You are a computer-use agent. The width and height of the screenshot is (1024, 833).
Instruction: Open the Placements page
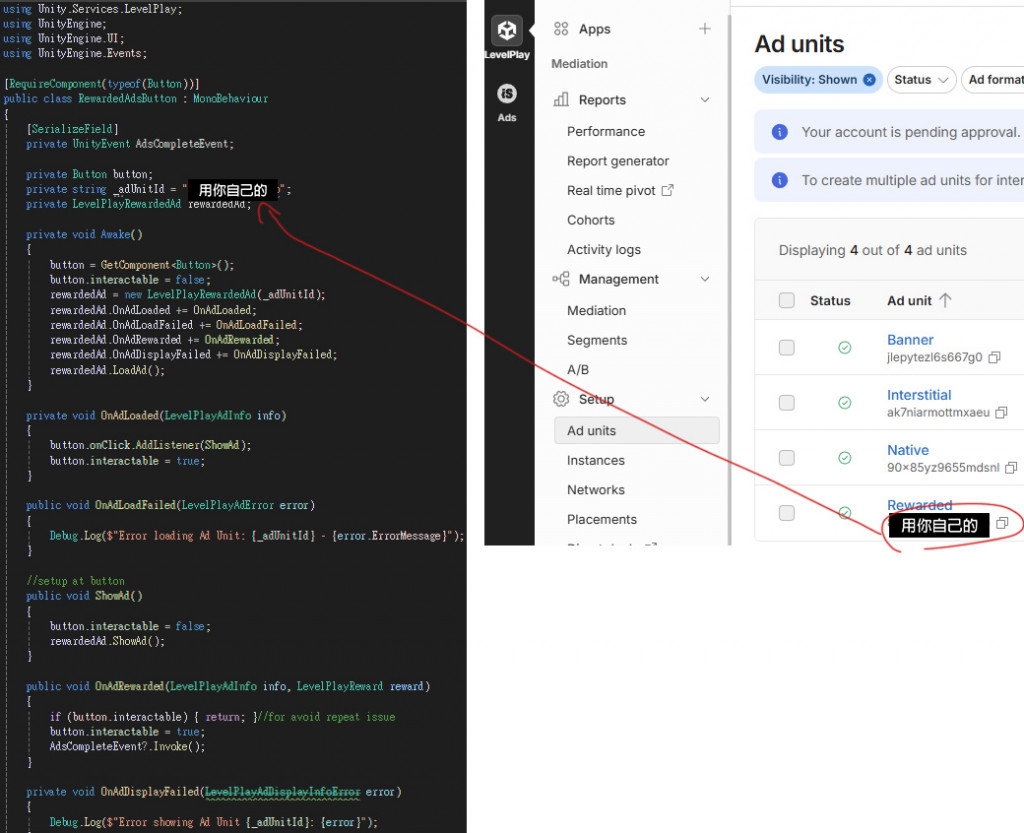[601, 519]
